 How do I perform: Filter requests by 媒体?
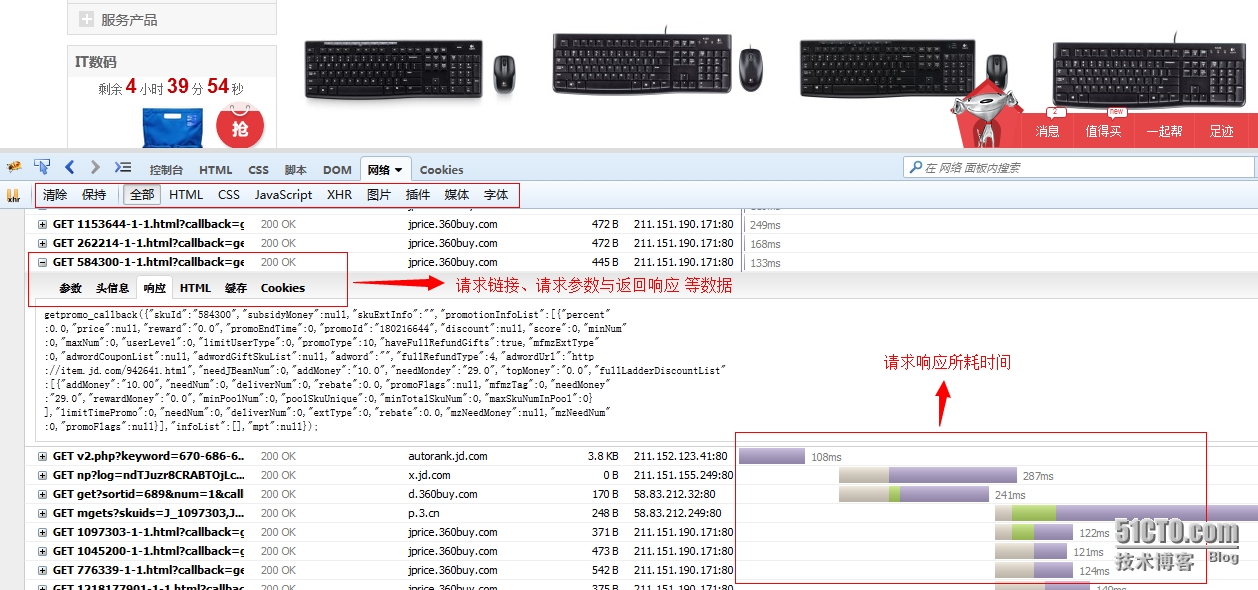tap(457, 195)
